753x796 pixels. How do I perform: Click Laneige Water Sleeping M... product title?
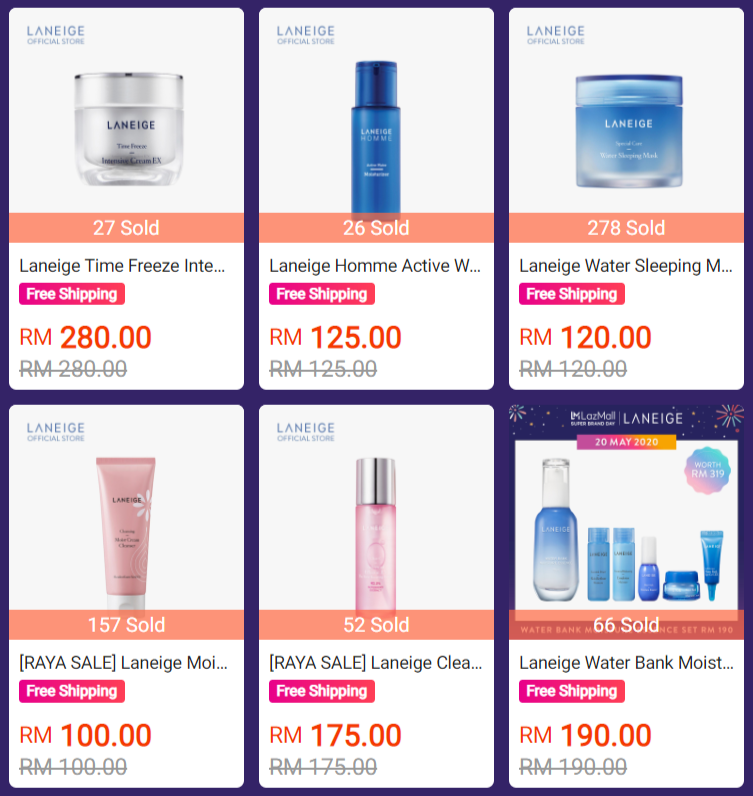(626, 266)
